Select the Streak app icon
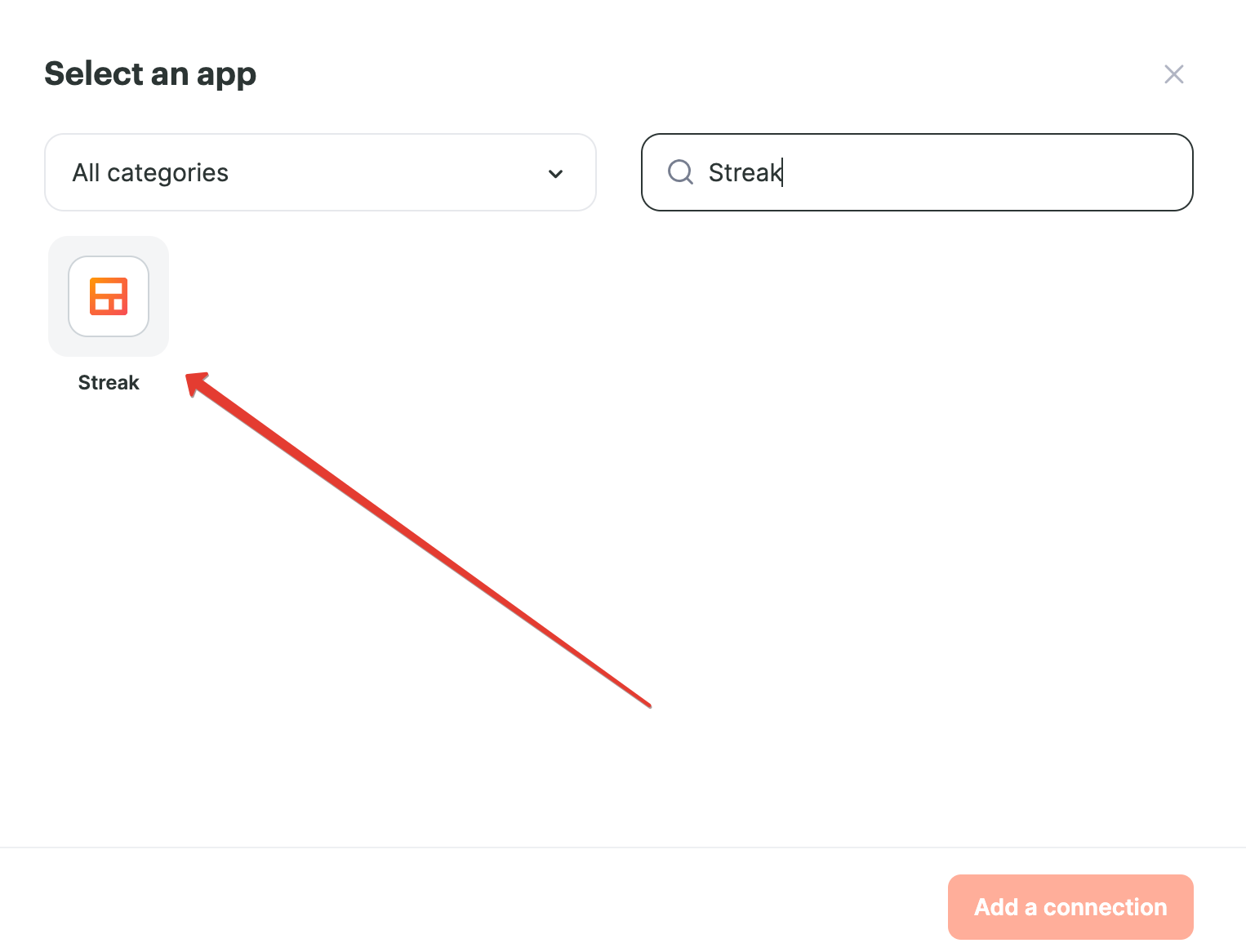Viewport: 1246px width, 952px height. pyautogui.click(x=109, y=296)
